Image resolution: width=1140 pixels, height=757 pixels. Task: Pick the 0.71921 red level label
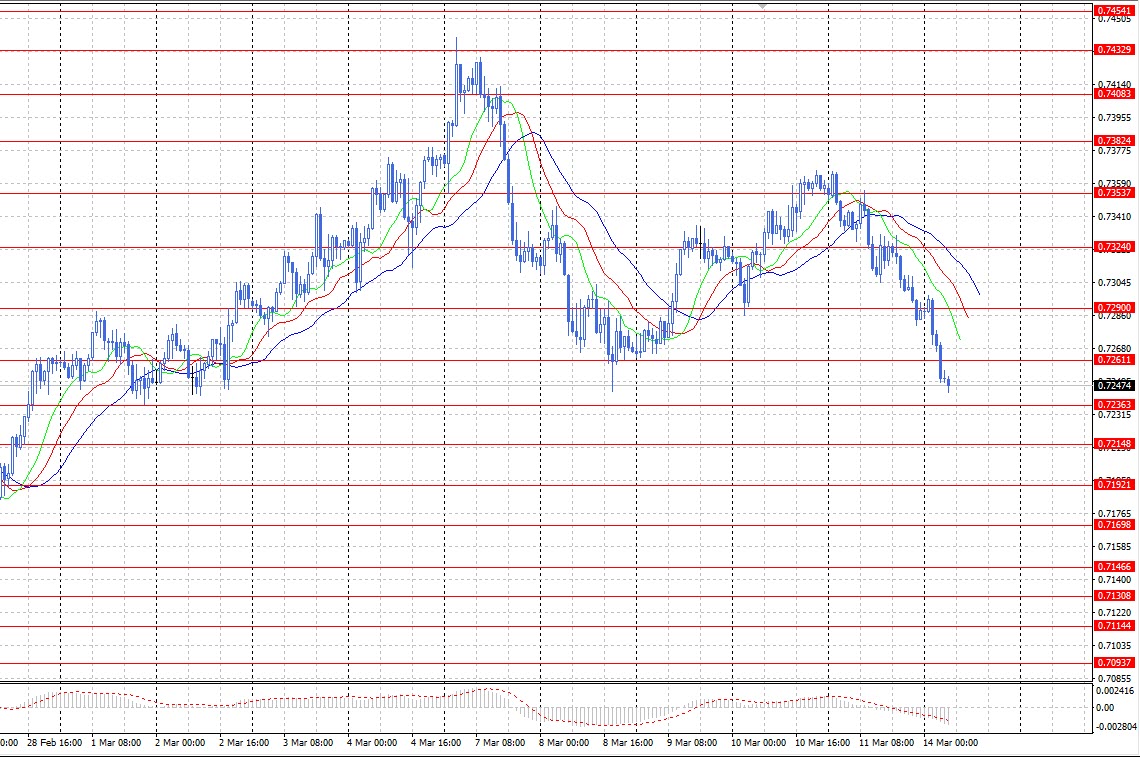pyautogui.click(x=1114, y=484)
